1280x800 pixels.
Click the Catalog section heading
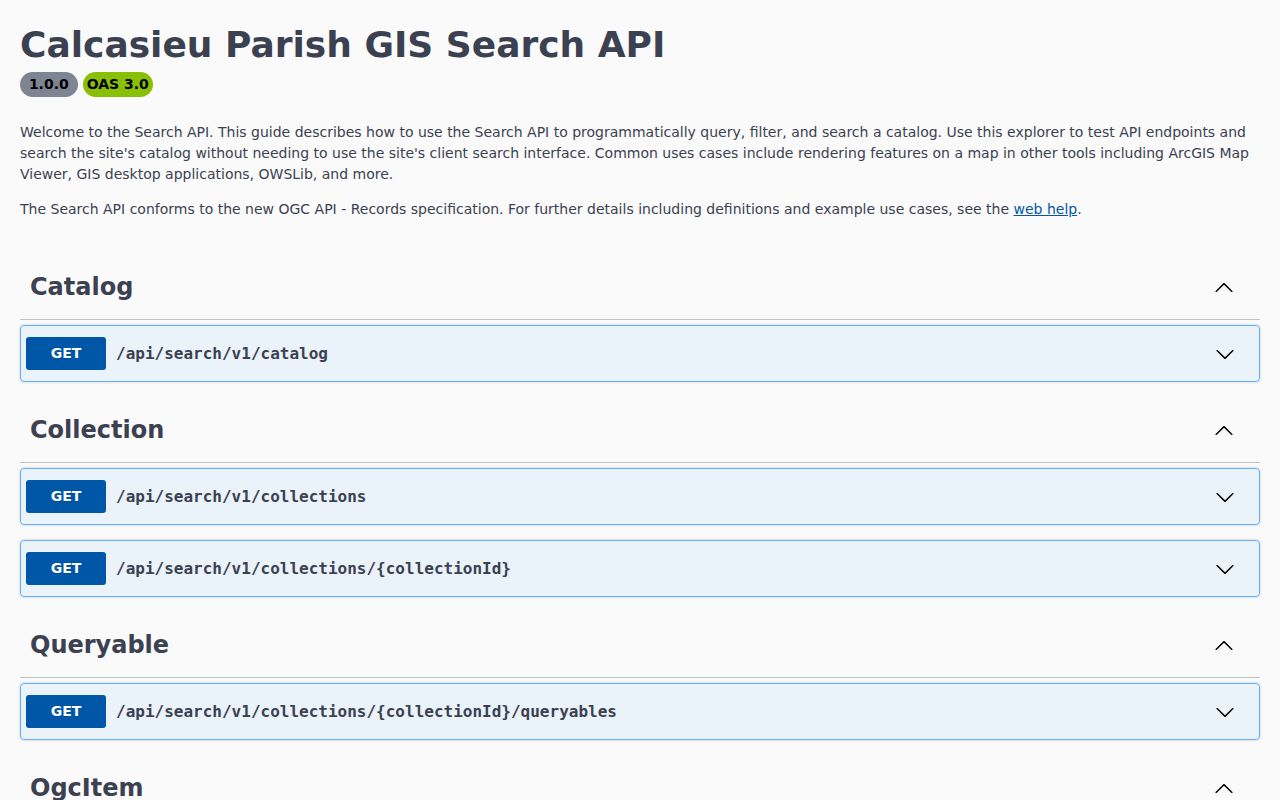click(x=81, y=287)
